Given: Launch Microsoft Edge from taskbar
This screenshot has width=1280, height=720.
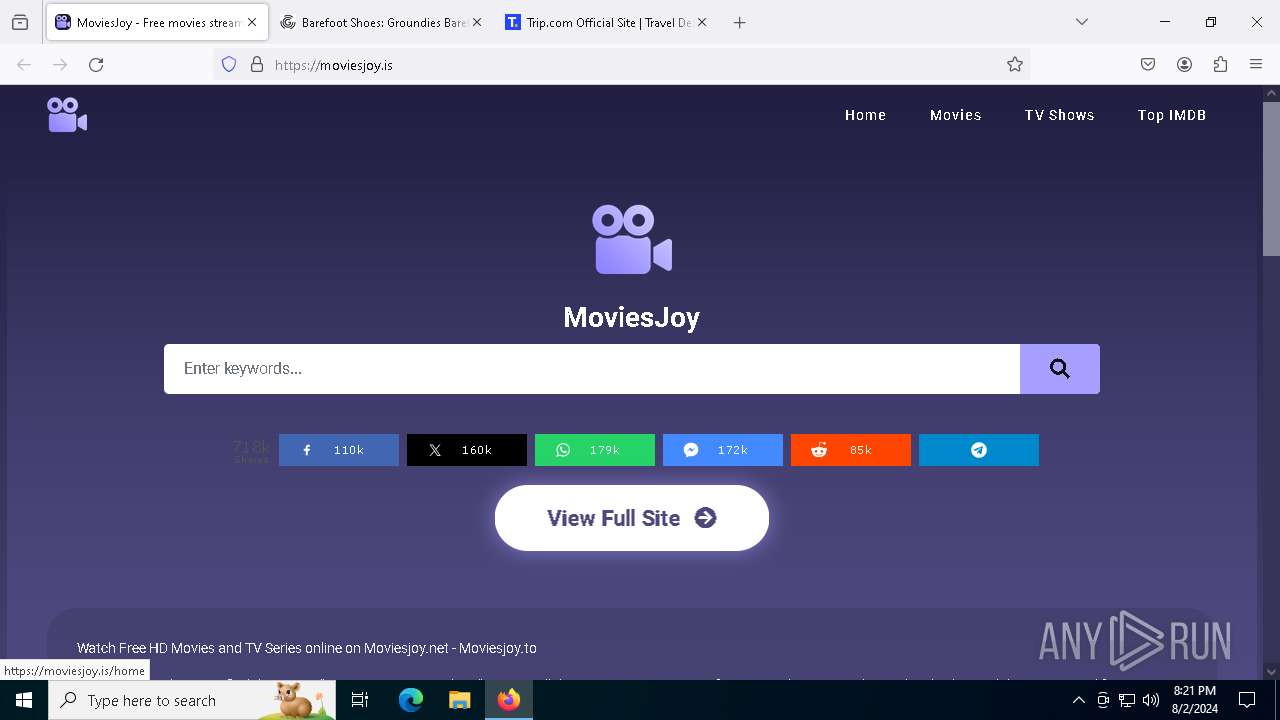Looking at the screenshot, I should coord(411,700).
